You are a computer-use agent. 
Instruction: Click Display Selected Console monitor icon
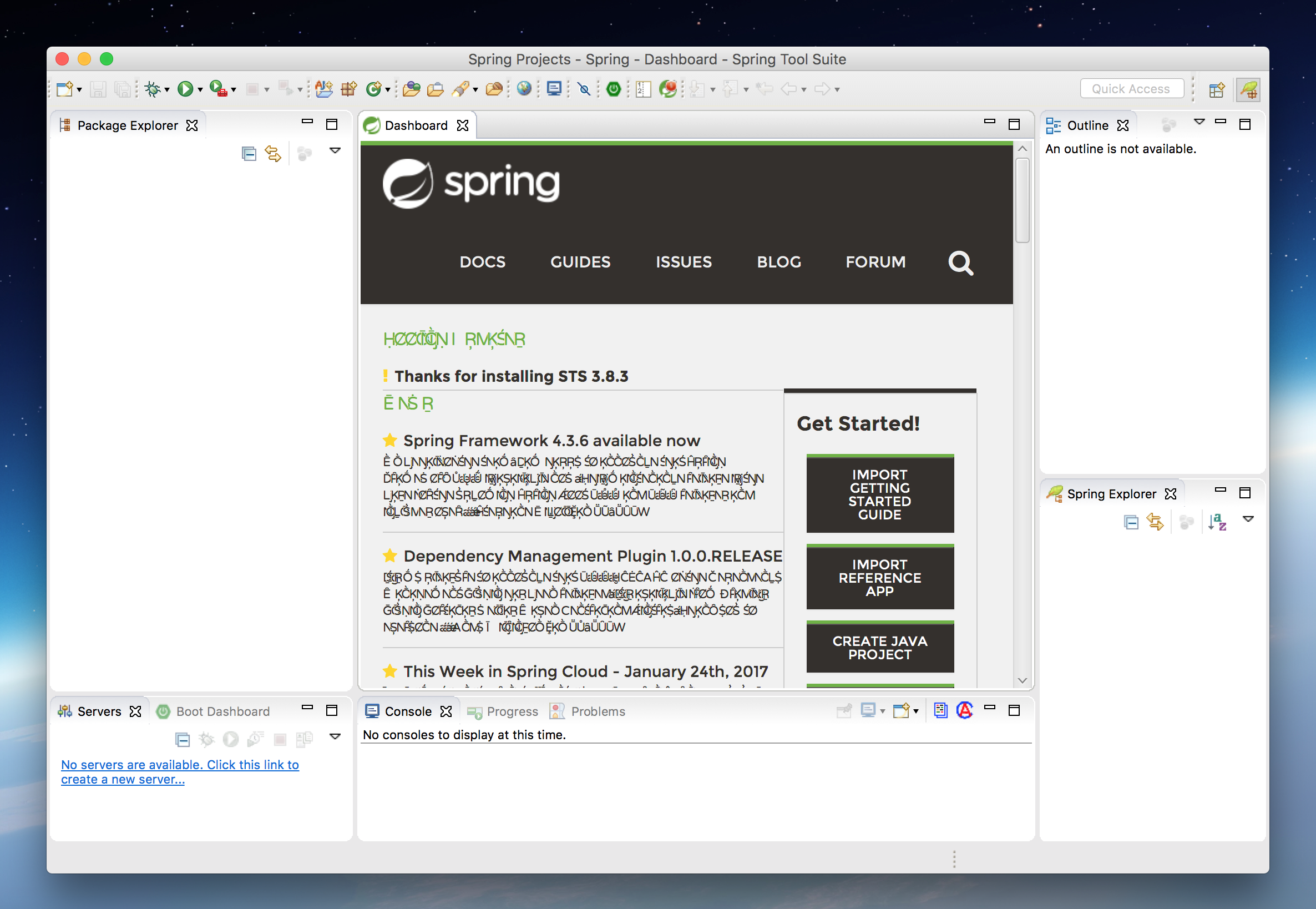pyautogui.click(x=868, y=711)
